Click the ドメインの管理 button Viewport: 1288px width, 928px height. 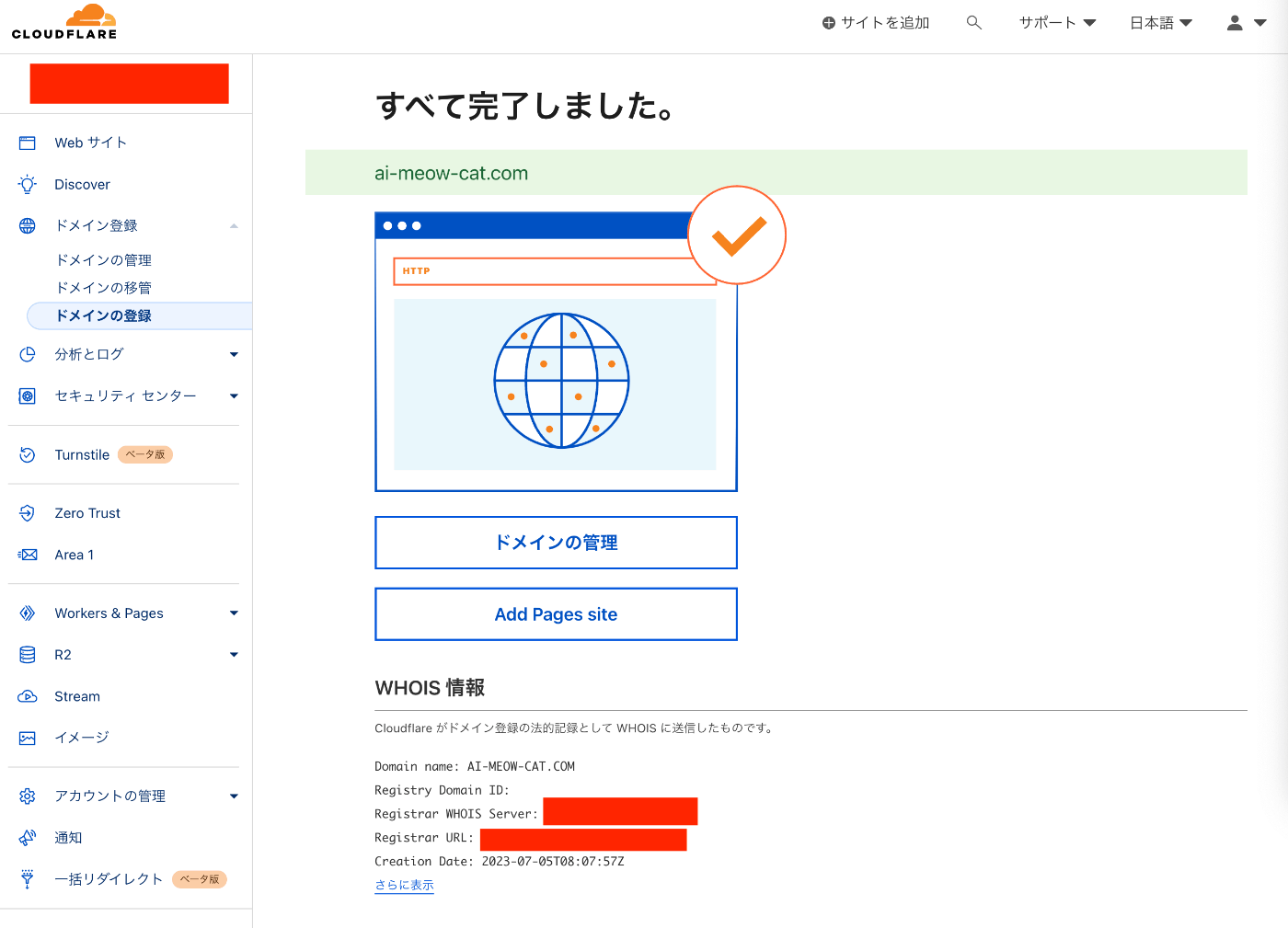[556, 543]
